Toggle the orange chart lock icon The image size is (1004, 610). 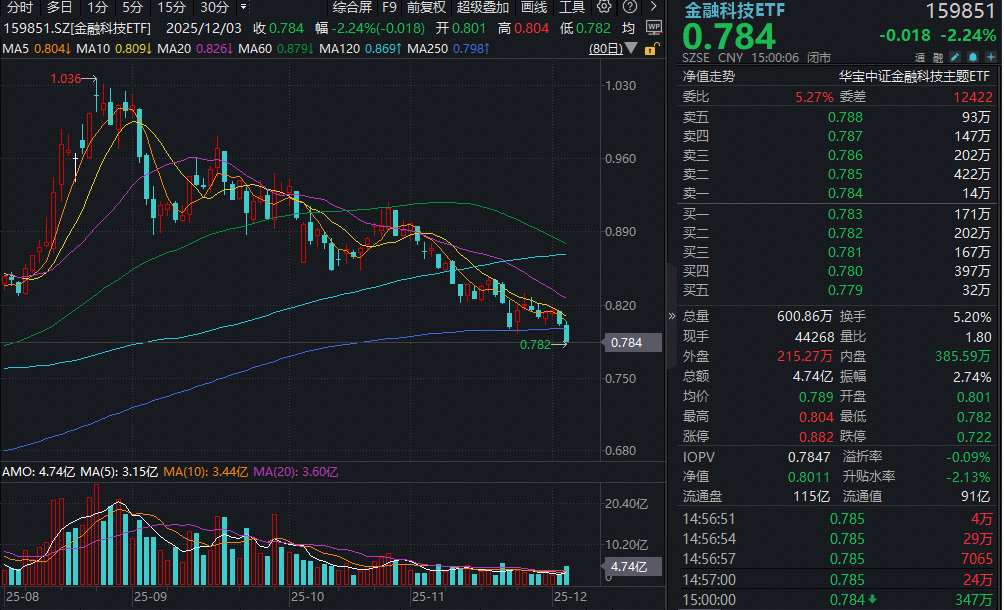tap(651, 48)
